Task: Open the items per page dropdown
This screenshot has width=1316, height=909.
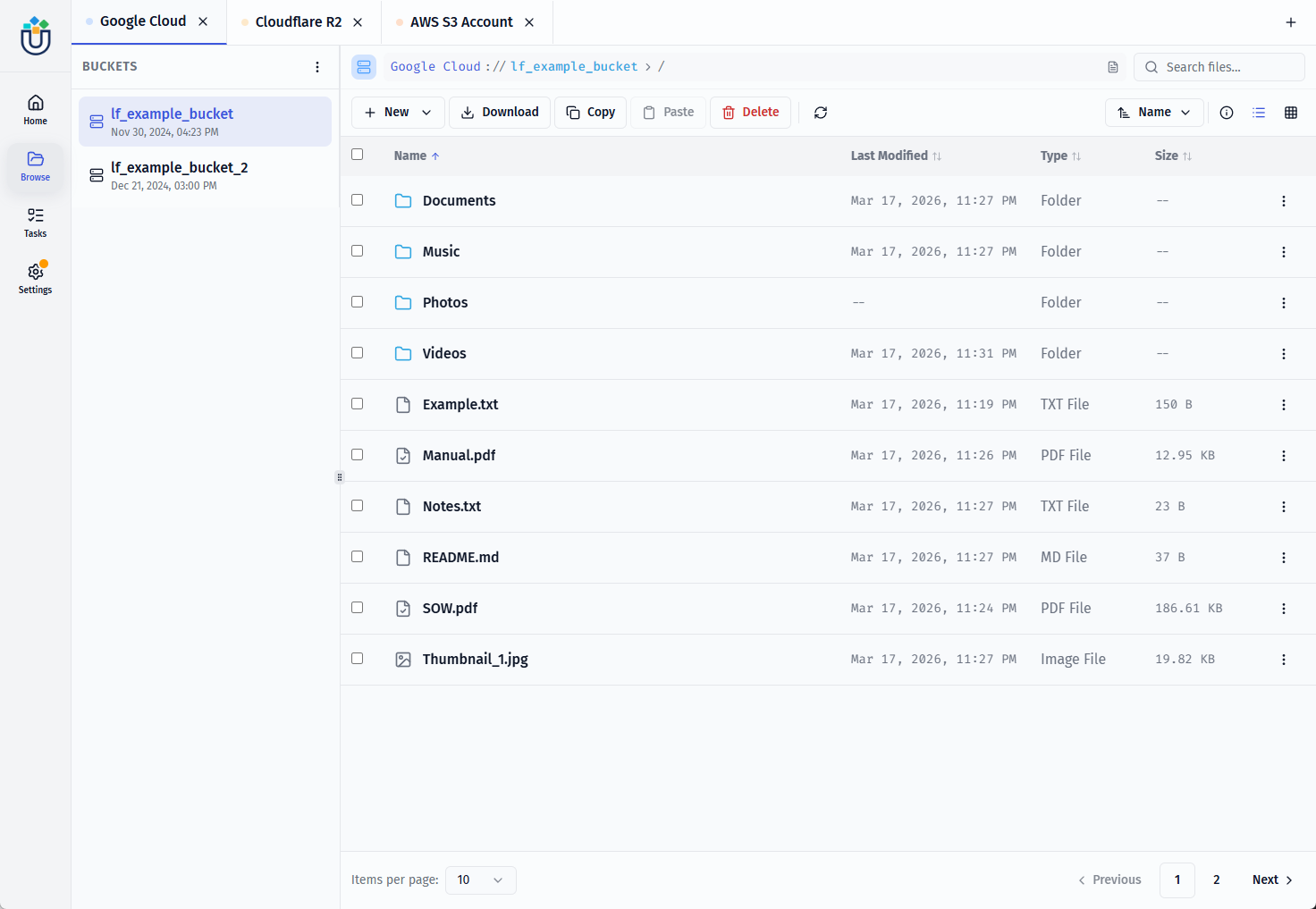Action: [x=480, y=880]
